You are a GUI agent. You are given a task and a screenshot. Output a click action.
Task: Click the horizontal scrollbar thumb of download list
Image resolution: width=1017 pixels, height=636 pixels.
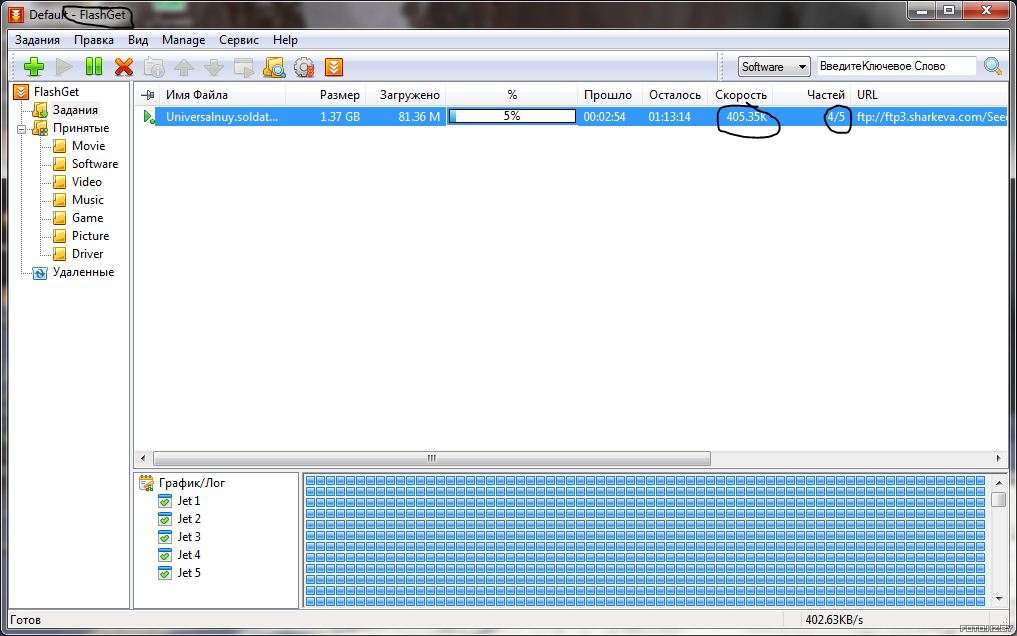click(x=432, y=458)
